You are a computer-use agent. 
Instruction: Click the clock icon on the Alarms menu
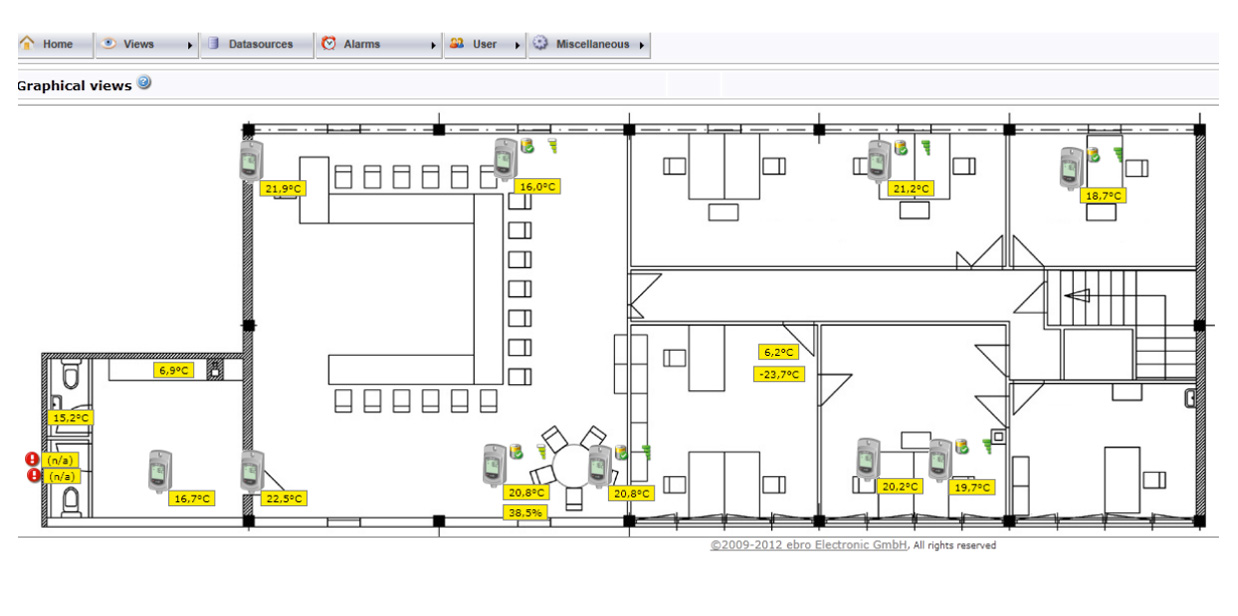329,43
